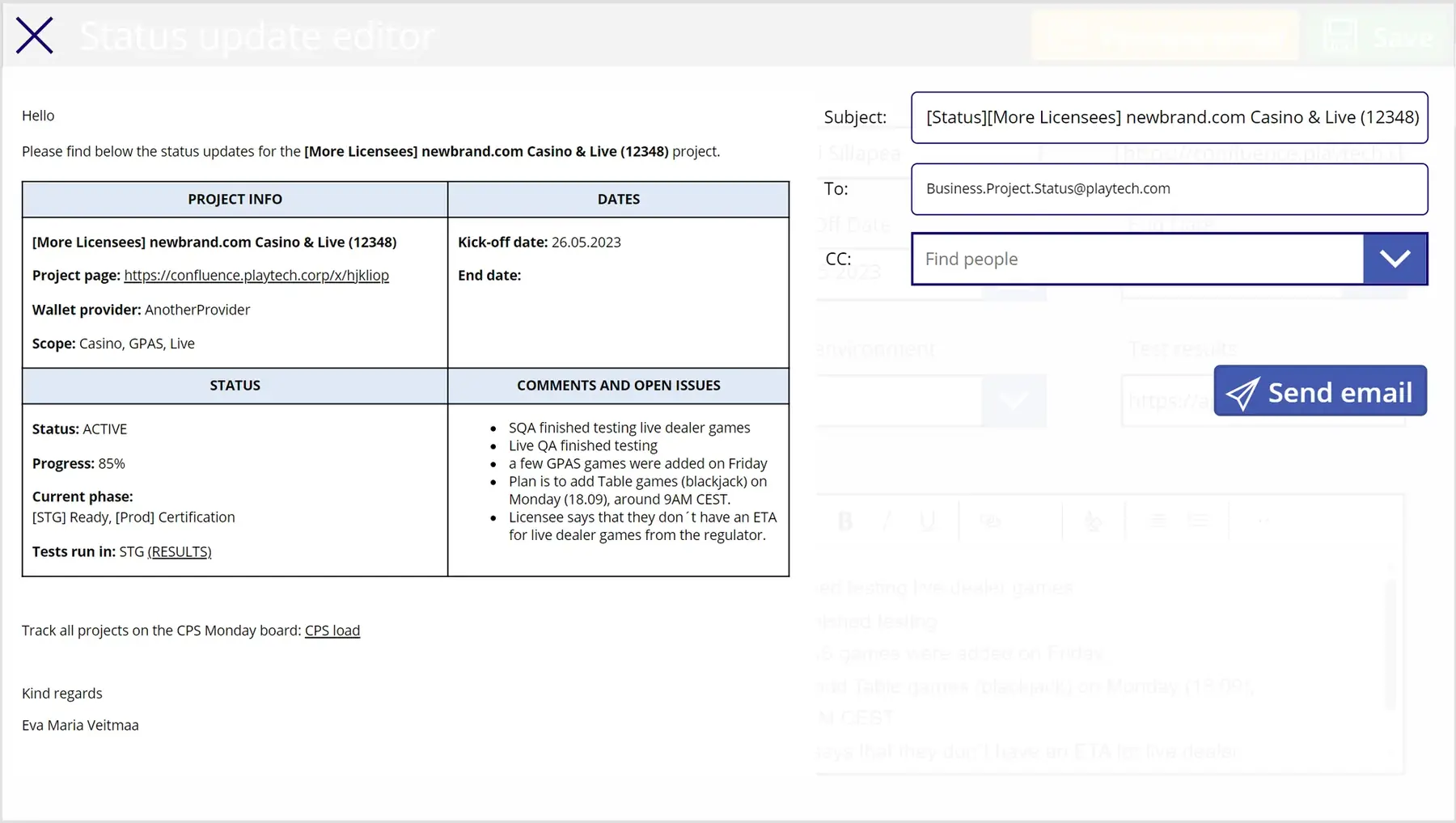1456x823 pixels.
Task: Click the Kick-off date 26.05.2023 text
Action: tap(540, 243)
